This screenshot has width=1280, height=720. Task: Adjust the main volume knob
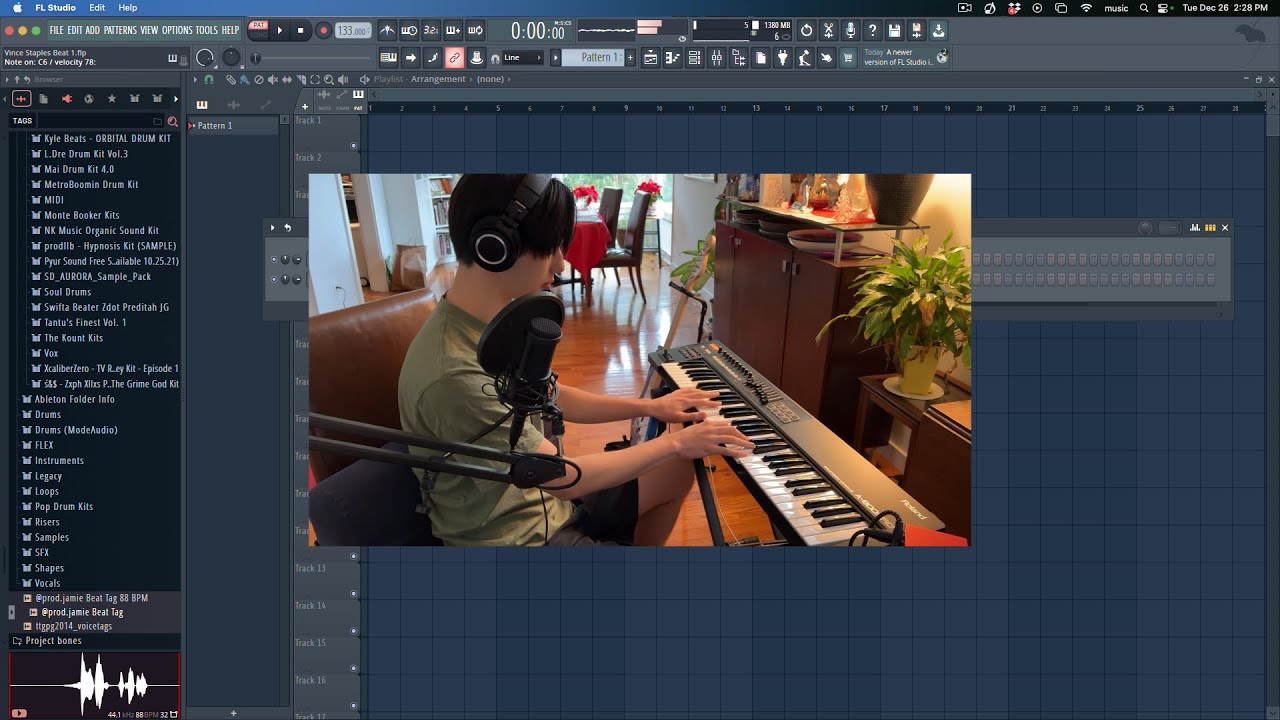(x=205, y=58)
